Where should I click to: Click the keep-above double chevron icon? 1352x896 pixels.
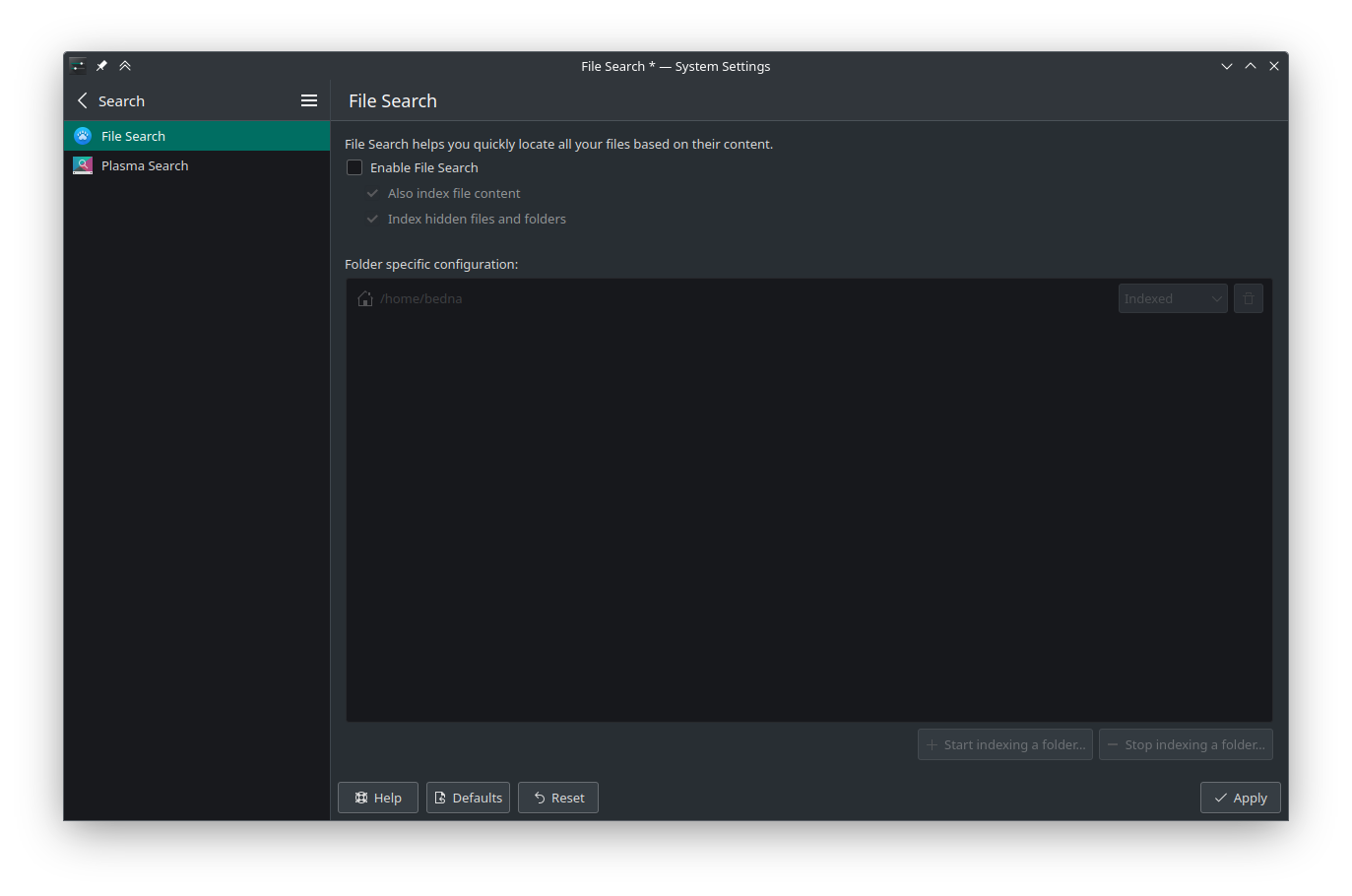(125, 66)
